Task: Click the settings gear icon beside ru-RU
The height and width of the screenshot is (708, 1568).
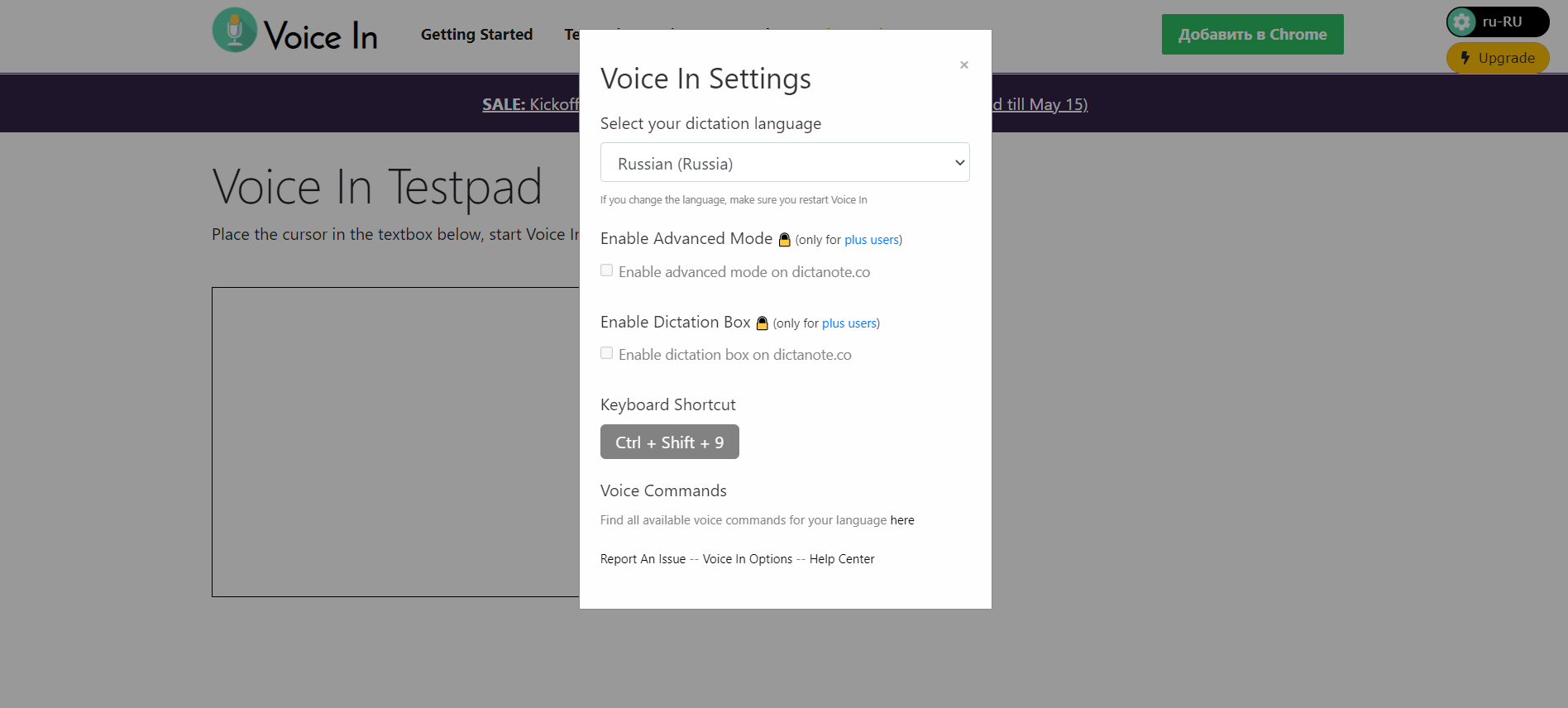Action: point(1462,22)
